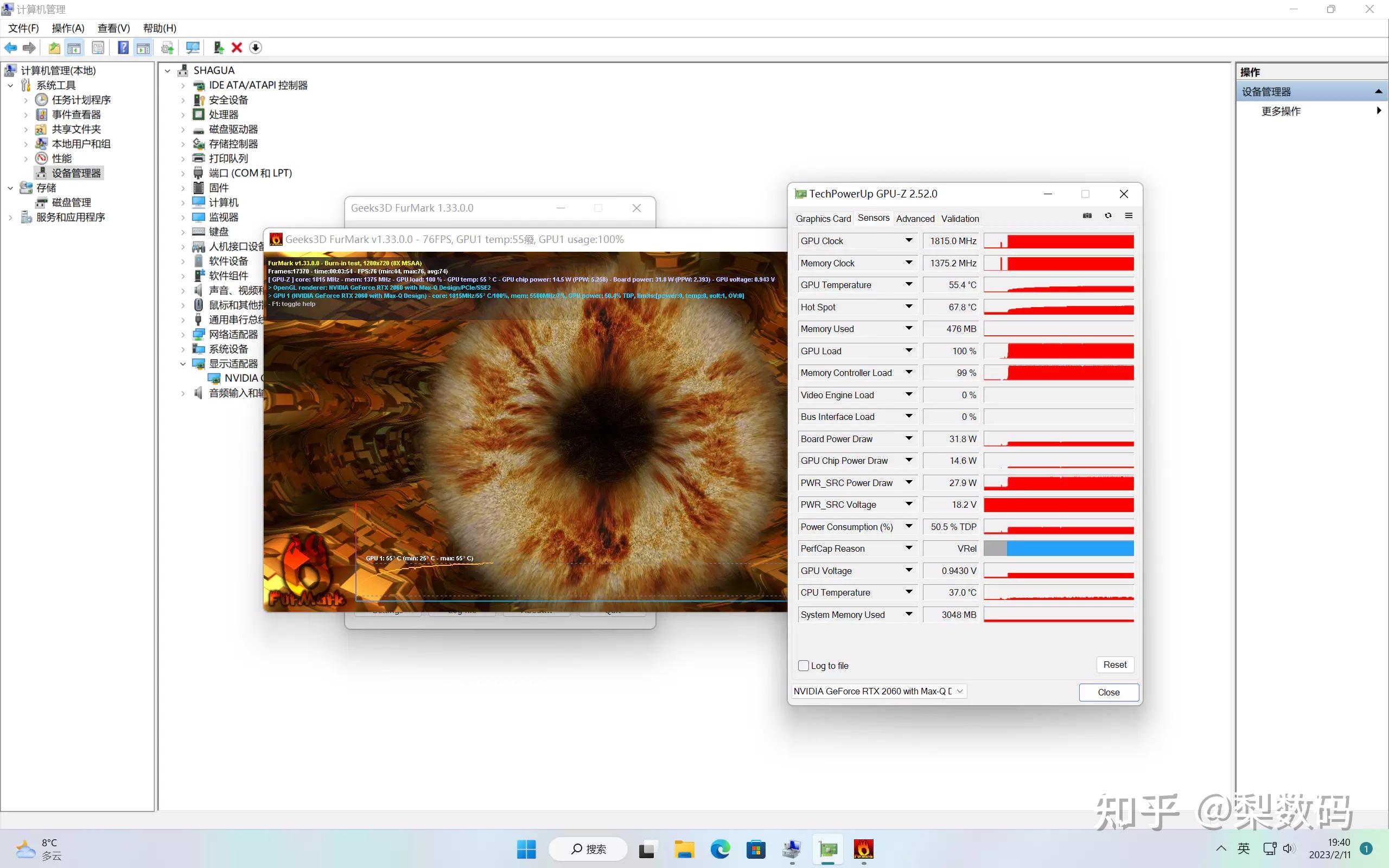Open File Explorer from taskbar
1389x868 pixels.
coord(684,849)
